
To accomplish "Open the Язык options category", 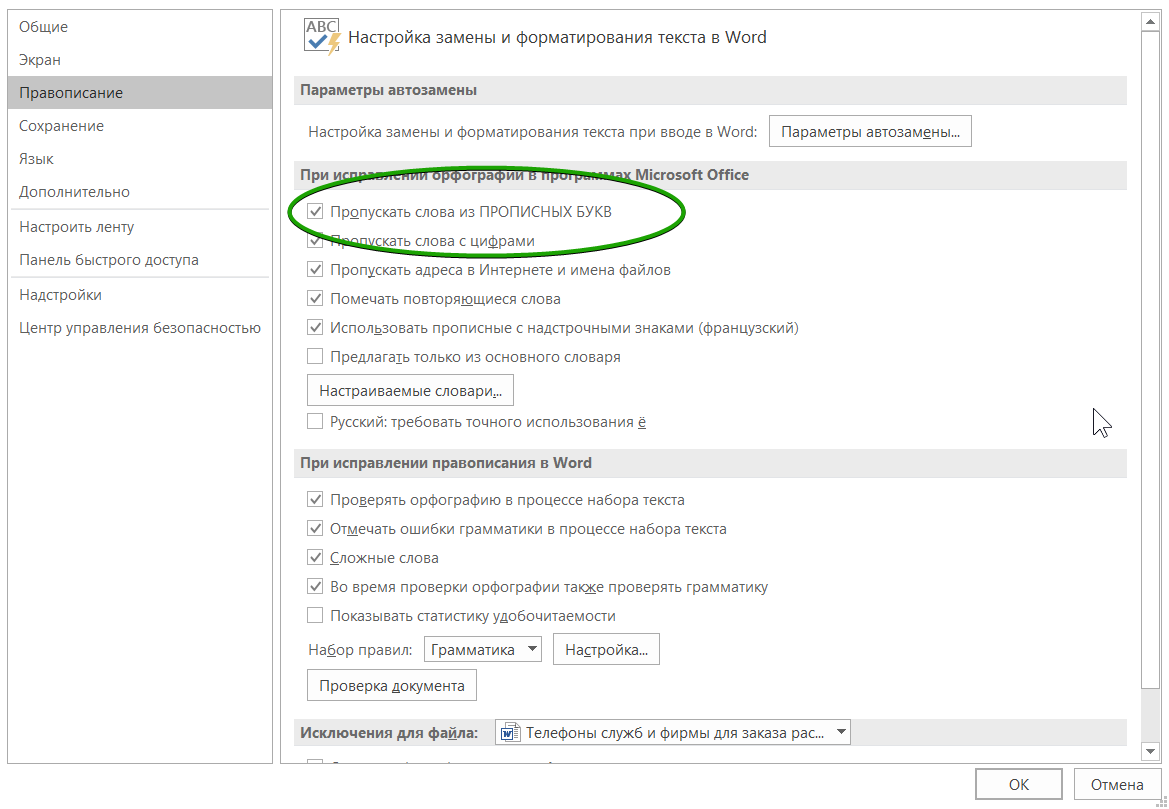I will coord(139,159).
